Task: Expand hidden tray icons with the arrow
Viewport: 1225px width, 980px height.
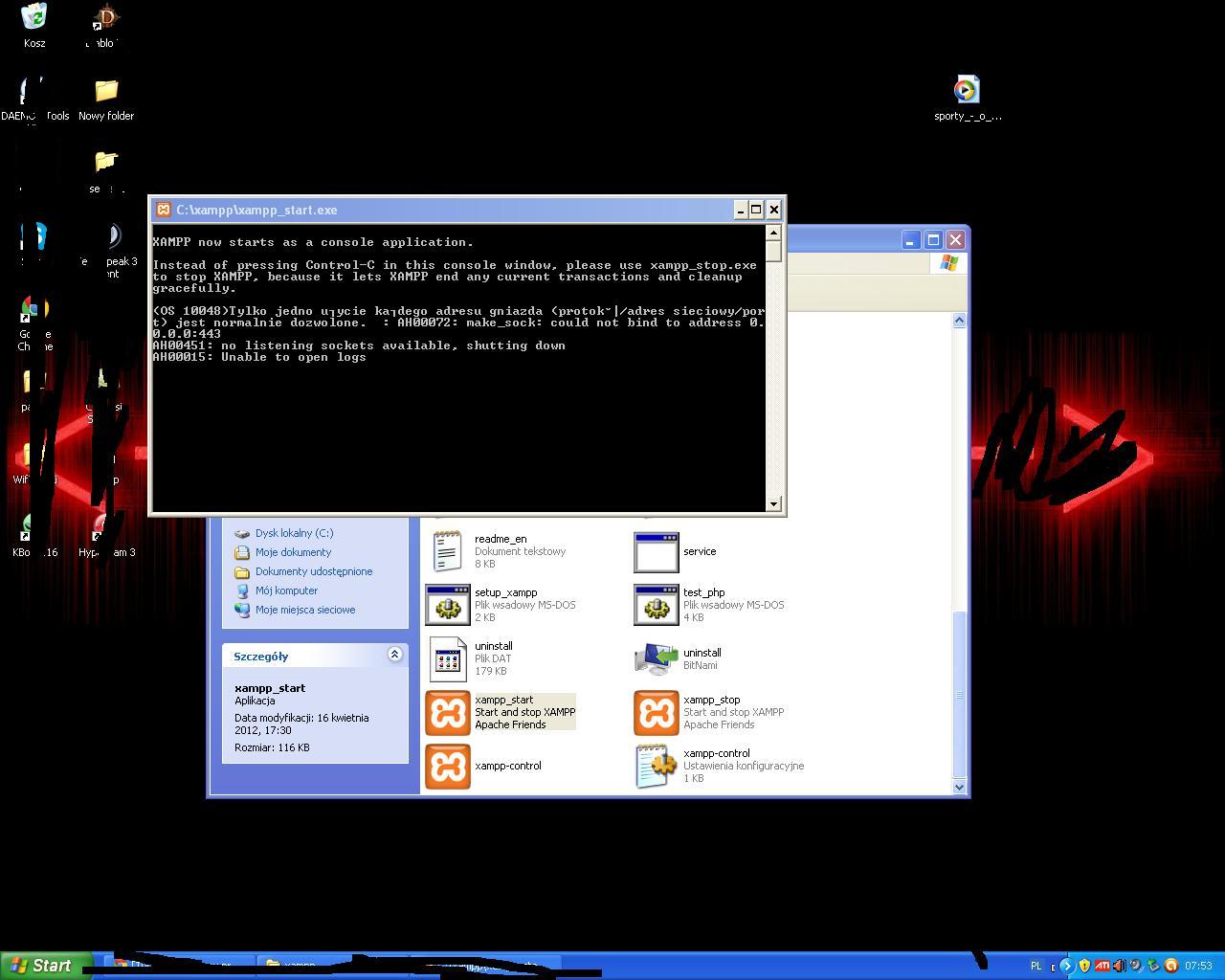Action: point(1066,966)
